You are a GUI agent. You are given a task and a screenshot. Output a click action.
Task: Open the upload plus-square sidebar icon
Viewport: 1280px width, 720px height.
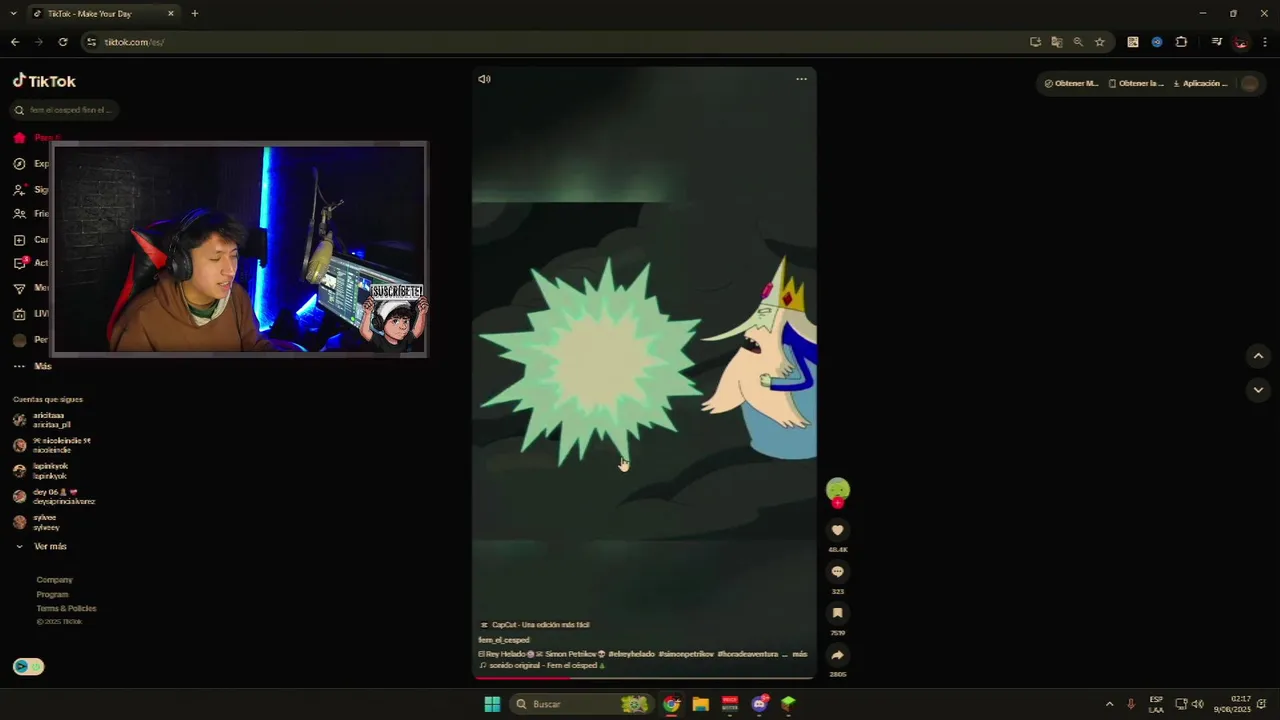(x=19, y=240)
